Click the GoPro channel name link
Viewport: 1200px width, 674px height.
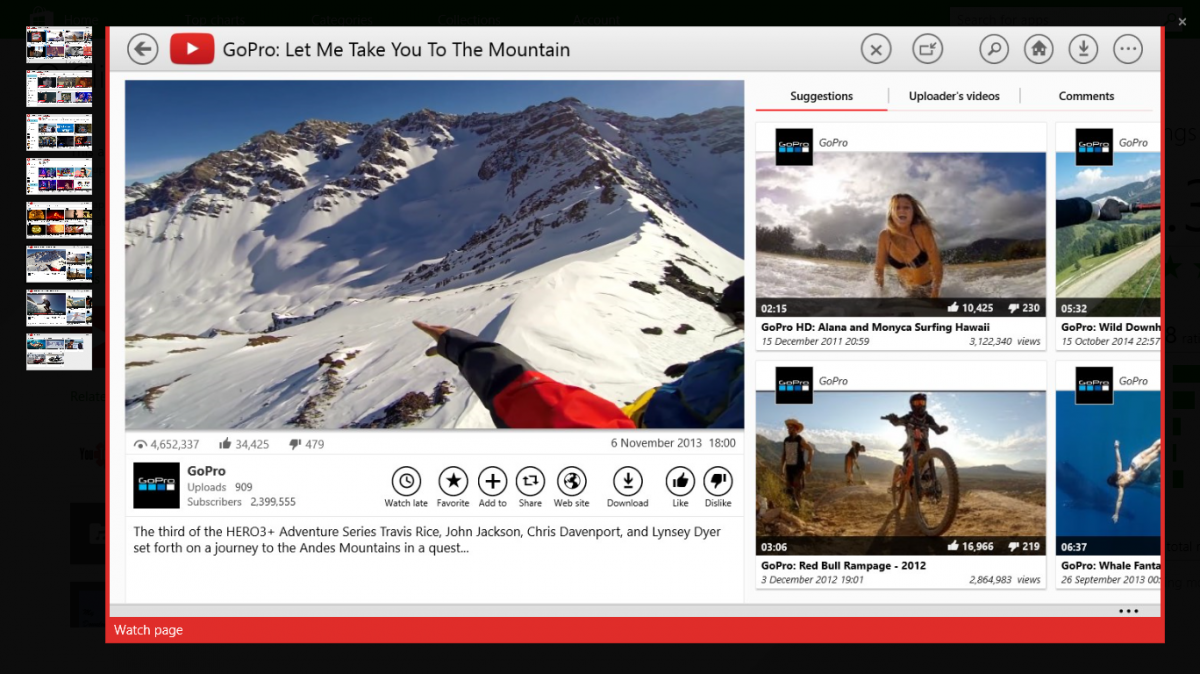206,471
